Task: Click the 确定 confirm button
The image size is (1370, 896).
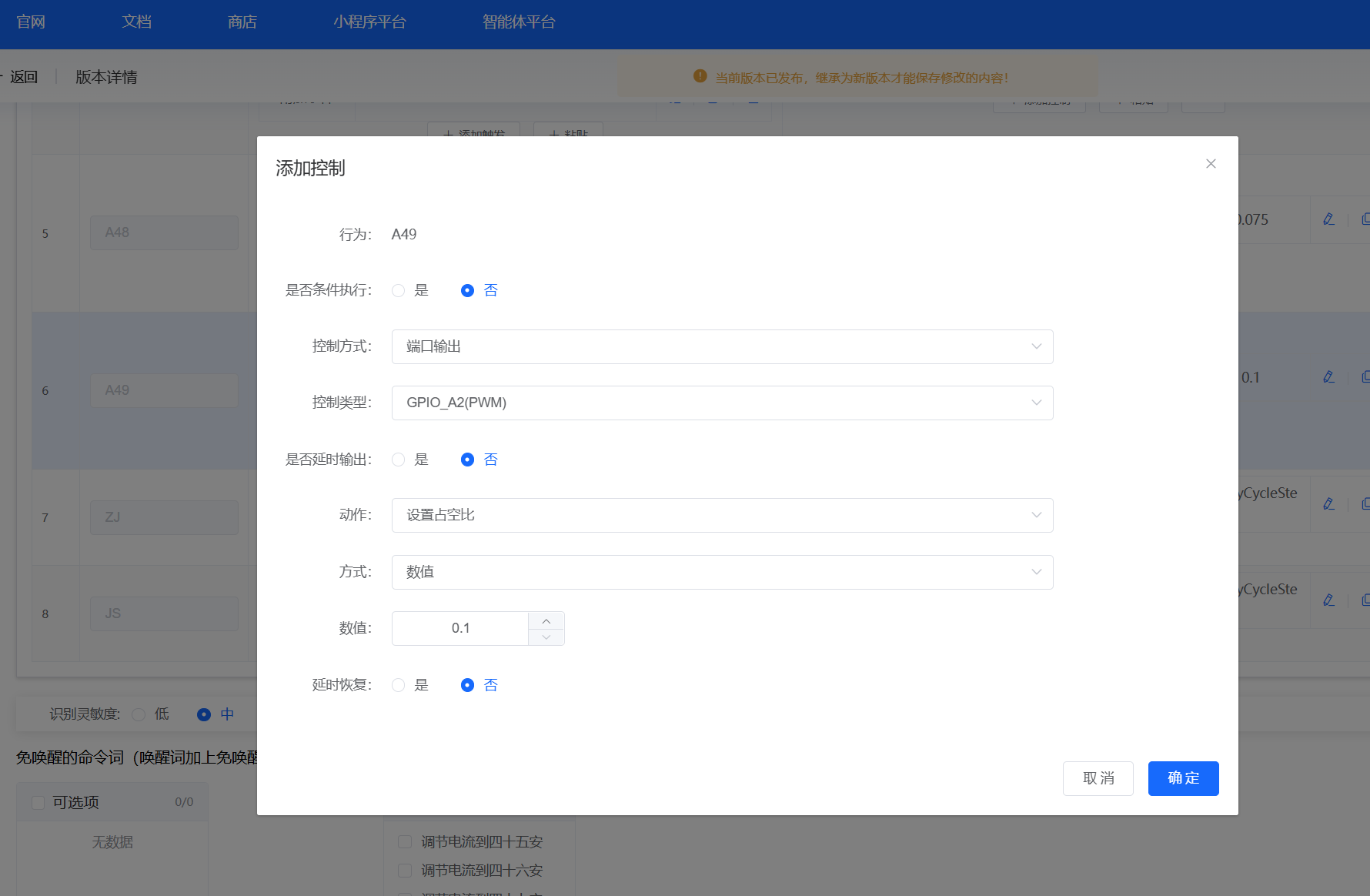Action: 1183,778
